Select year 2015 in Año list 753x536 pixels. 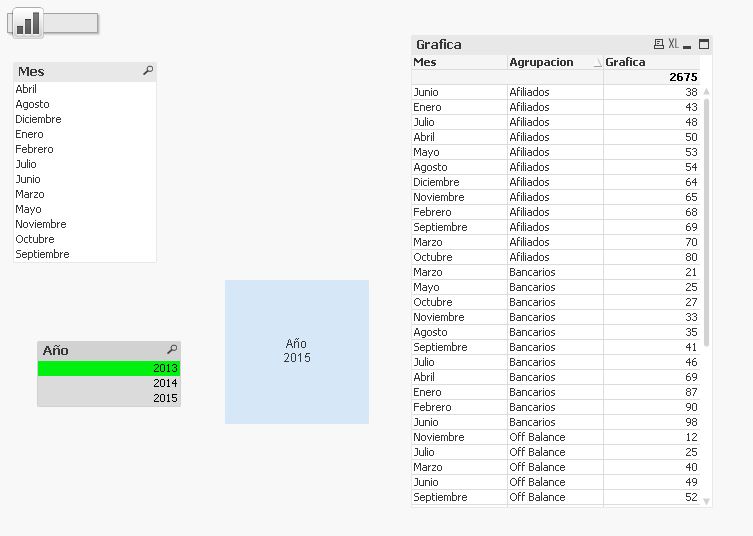109,398
